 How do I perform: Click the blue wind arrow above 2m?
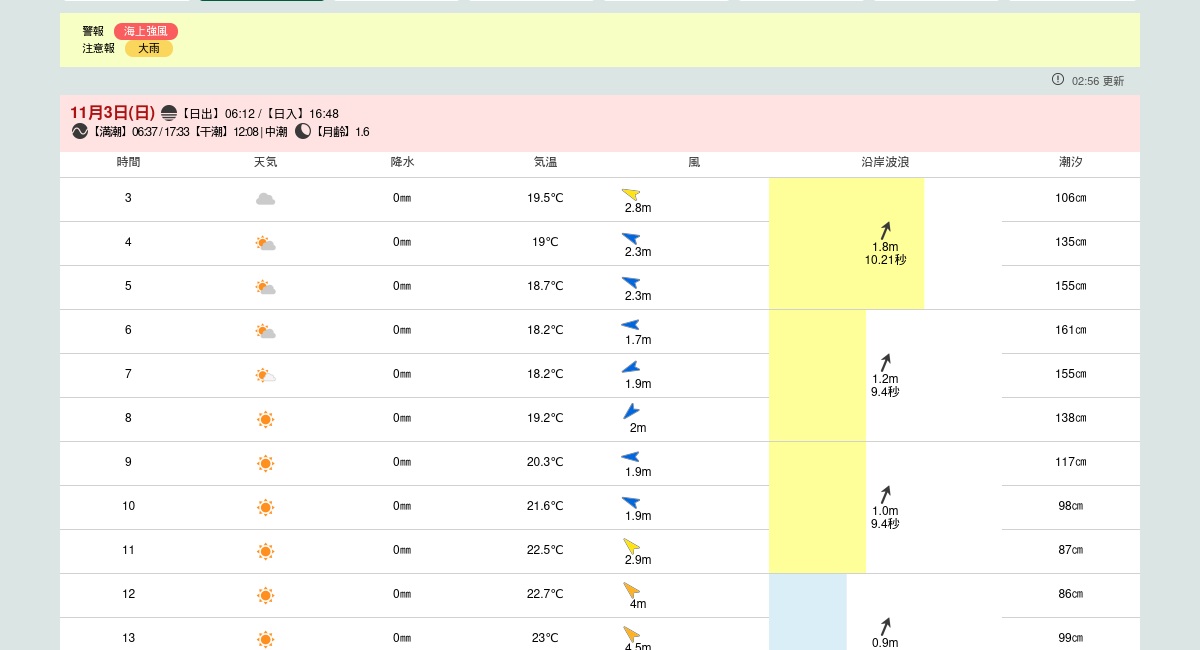pyautogui.click(x=631, y=411)
